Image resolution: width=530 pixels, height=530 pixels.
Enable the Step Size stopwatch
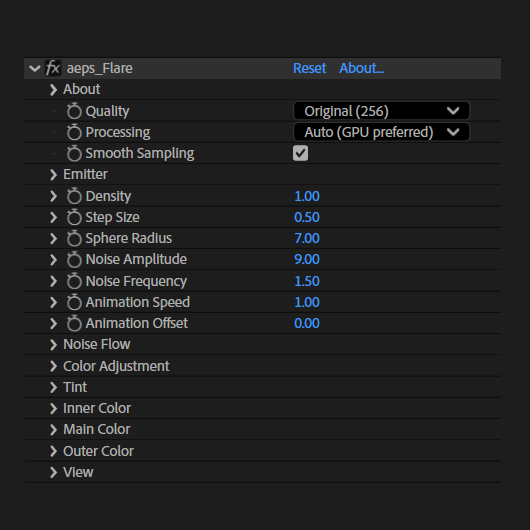(x=74, y=217)
